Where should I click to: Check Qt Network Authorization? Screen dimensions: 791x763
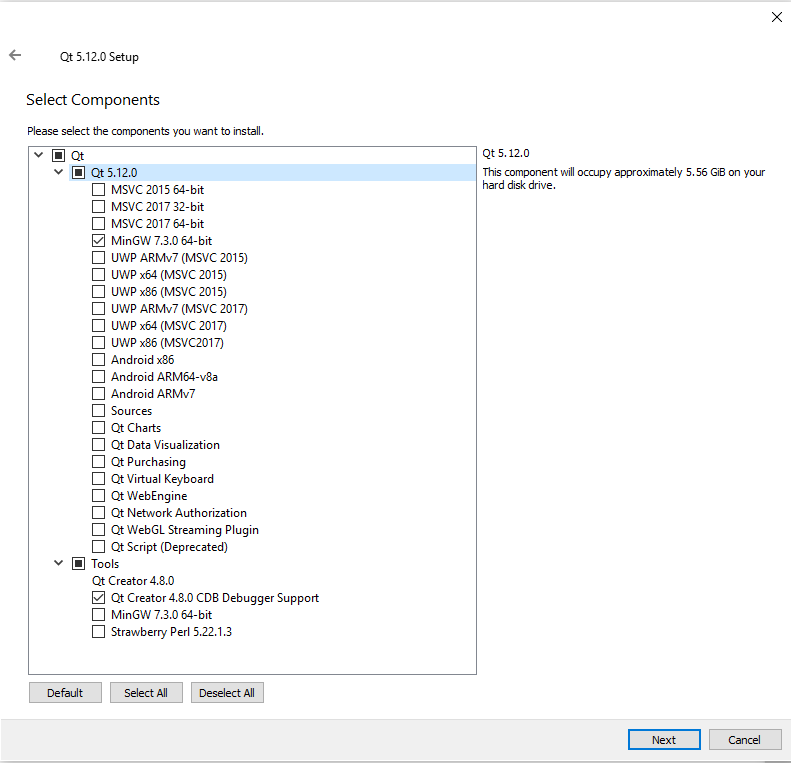98,513
